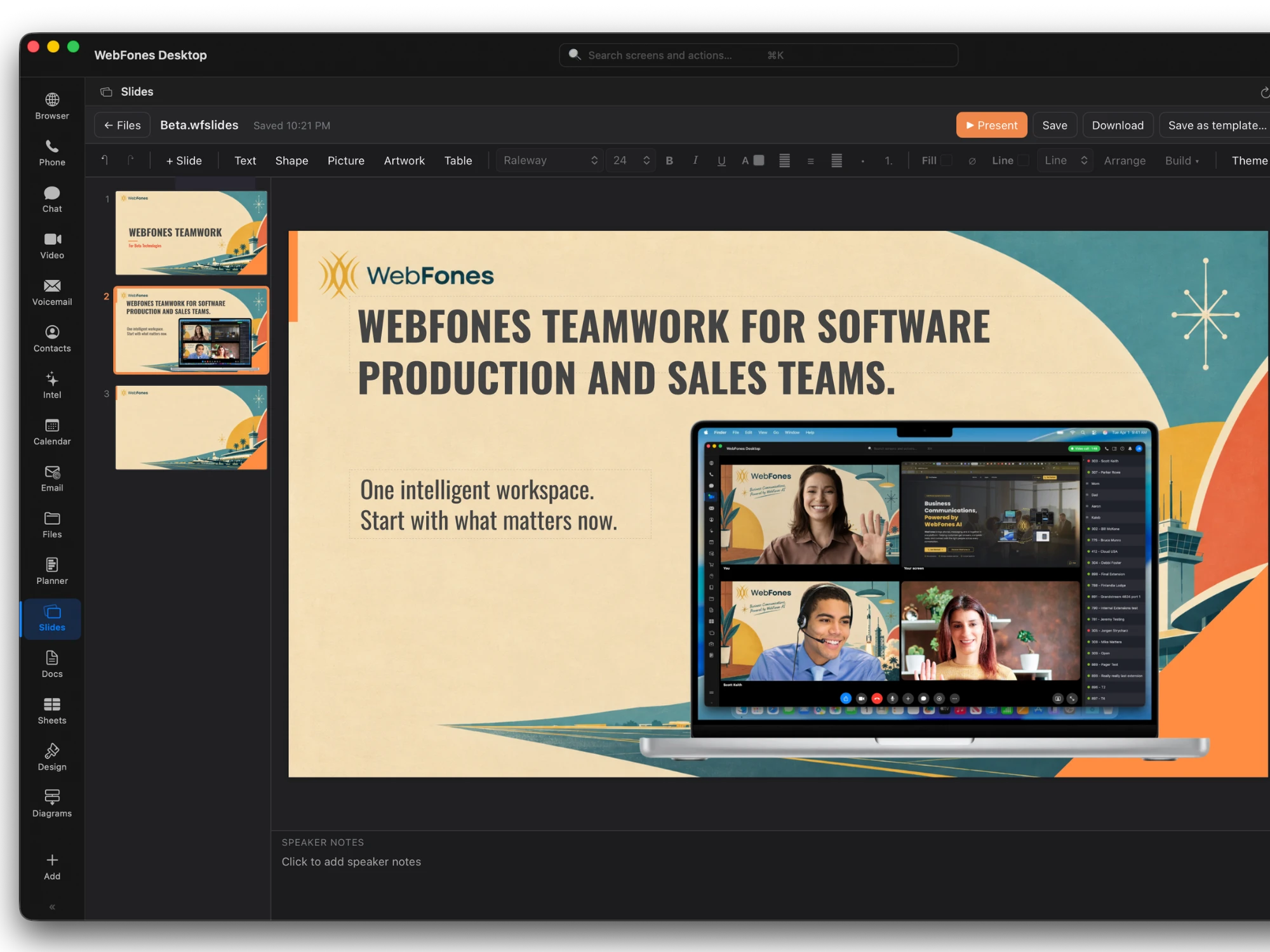Open Email from the sidebar
The image size is (1270, 952).
click(52, 478)
